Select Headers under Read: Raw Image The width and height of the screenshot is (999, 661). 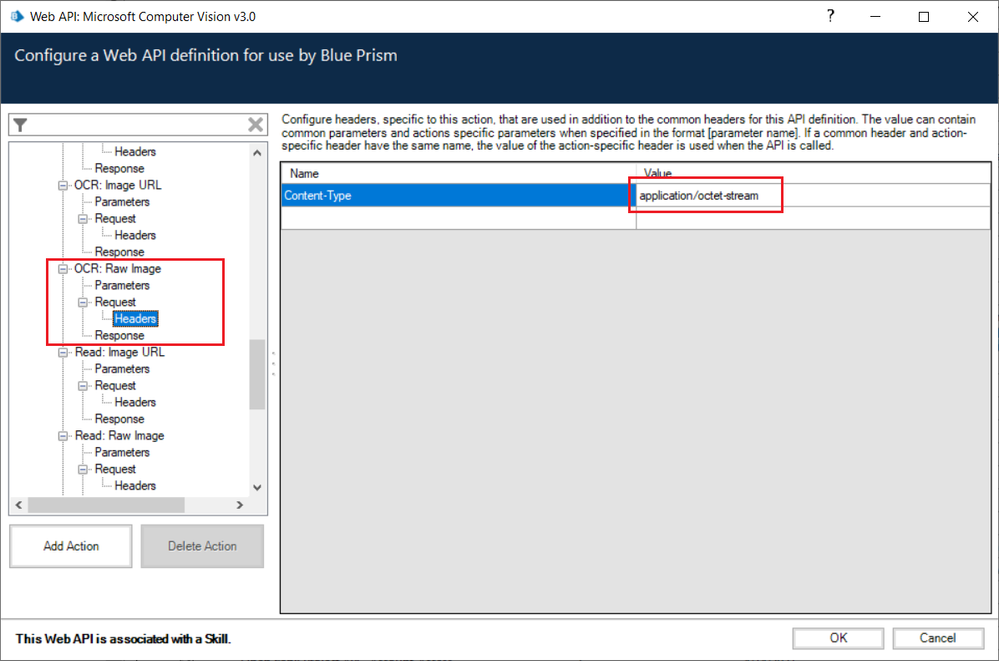tap(135, 486)
